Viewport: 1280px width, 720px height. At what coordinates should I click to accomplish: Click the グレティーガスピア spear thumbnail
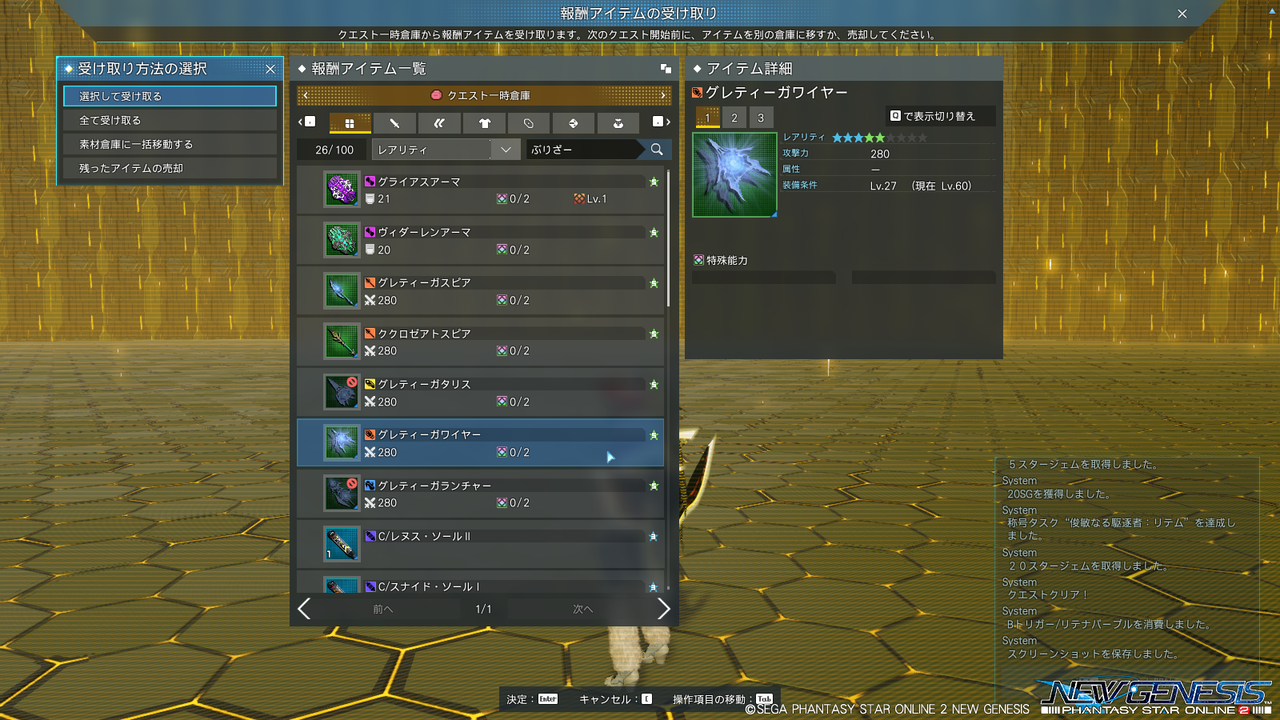click(x=342, y=291)
